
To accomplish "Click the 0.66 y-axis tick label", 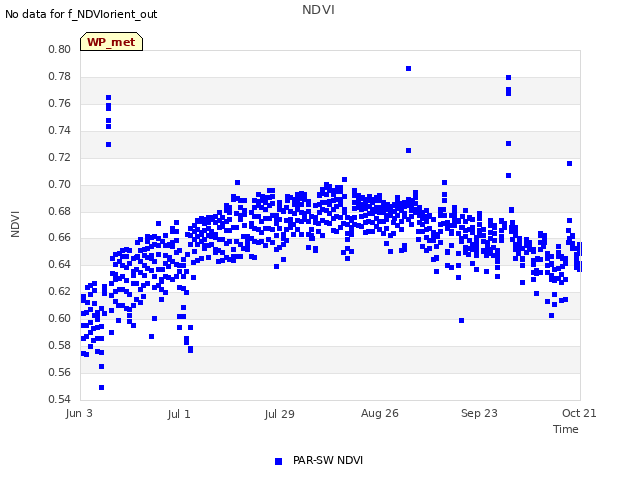I will pyautogui.click(x=60, y=238).
